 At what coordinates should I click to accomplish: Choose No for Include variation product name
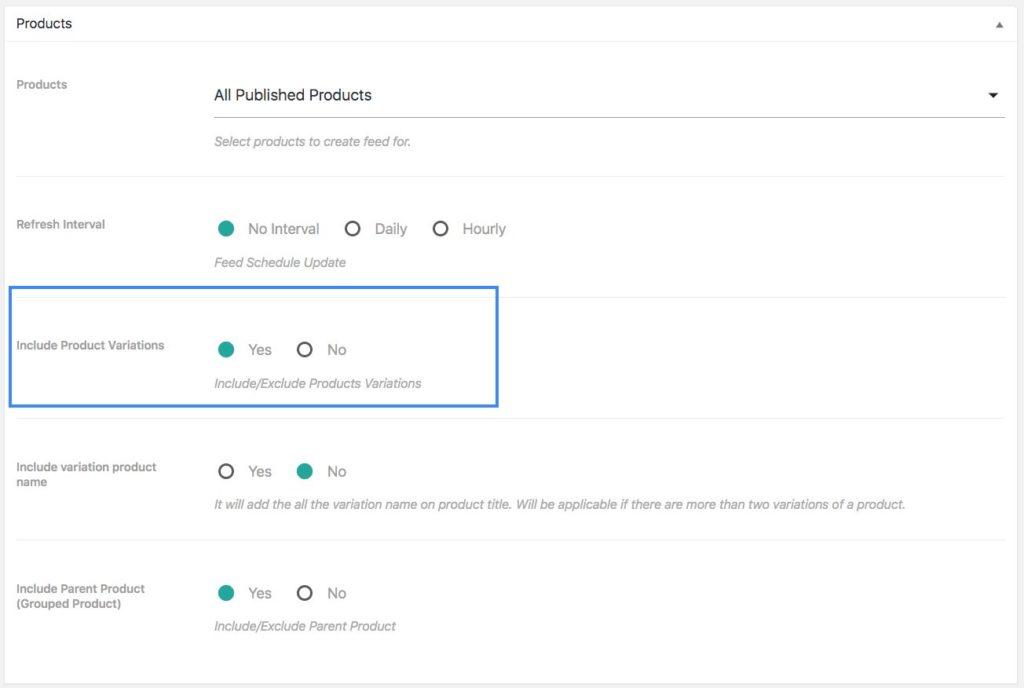[304, 471]
